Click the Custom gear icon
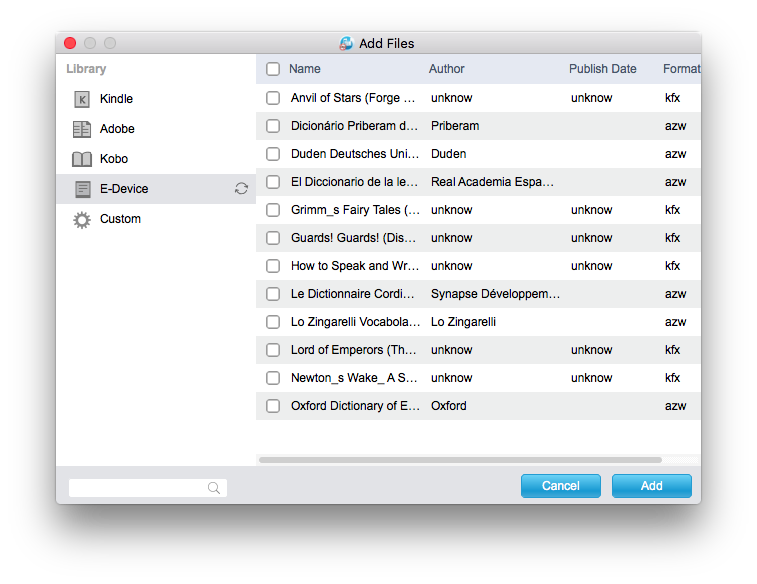 82,219
